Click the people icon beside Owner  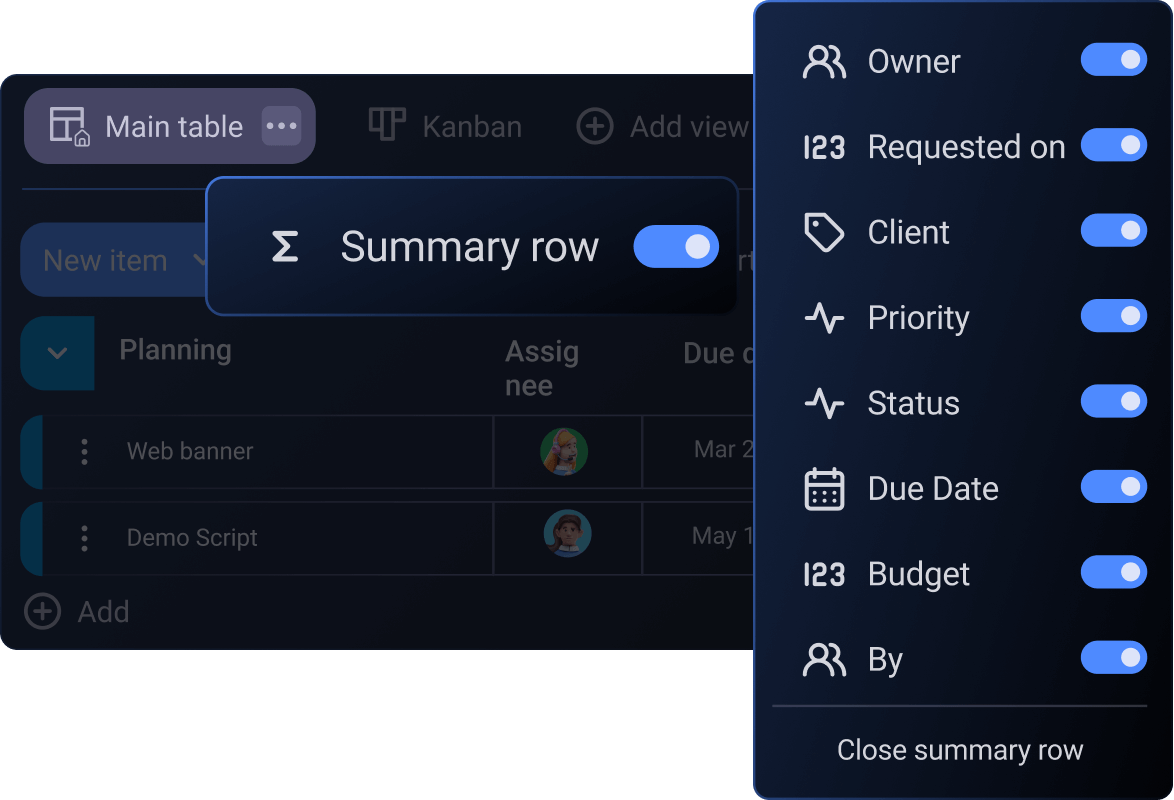(x=824, y=62)
